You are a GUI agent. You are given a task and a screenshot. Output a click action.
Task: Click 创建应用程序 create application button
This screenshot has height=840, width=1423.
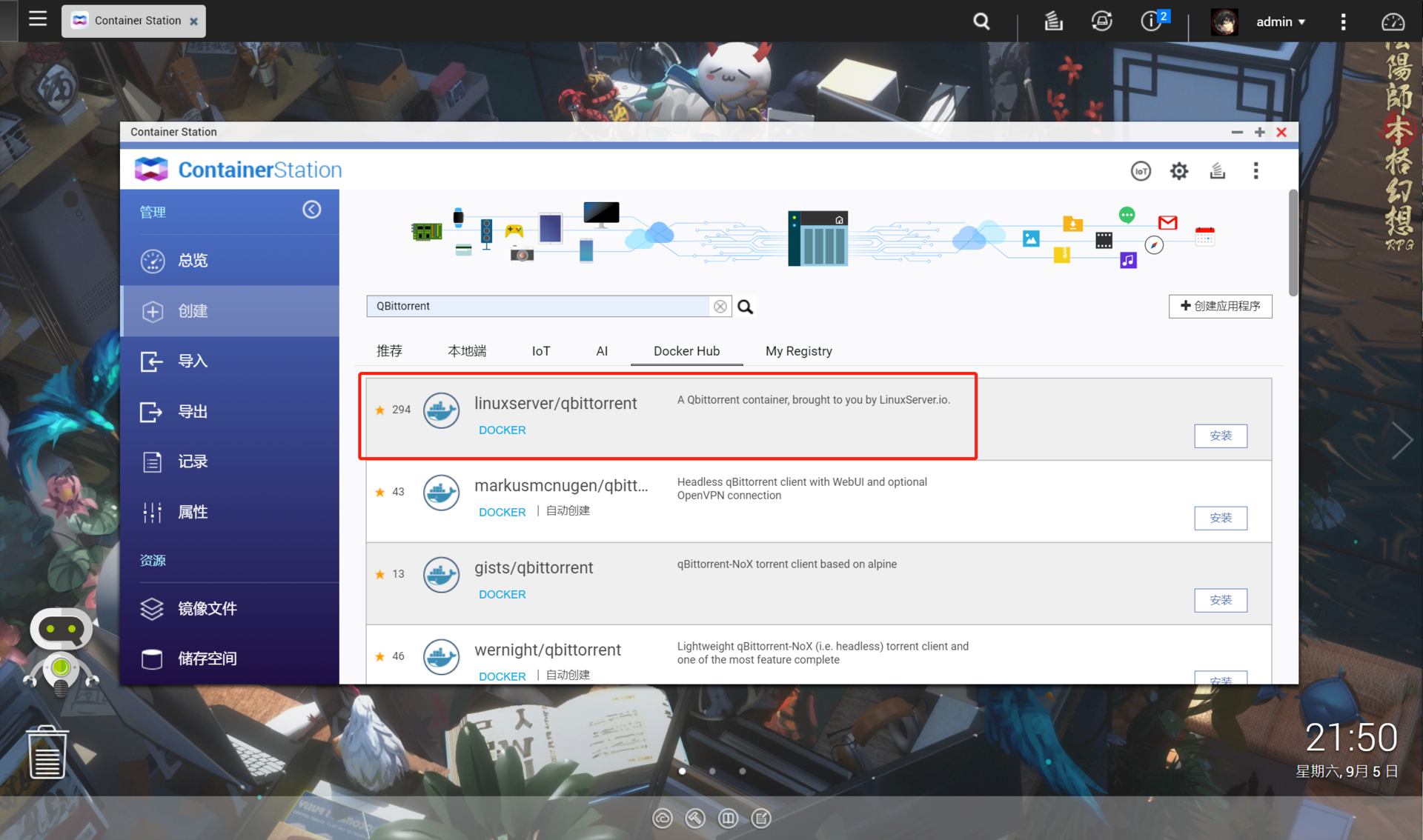click(x=1220, y=306)
